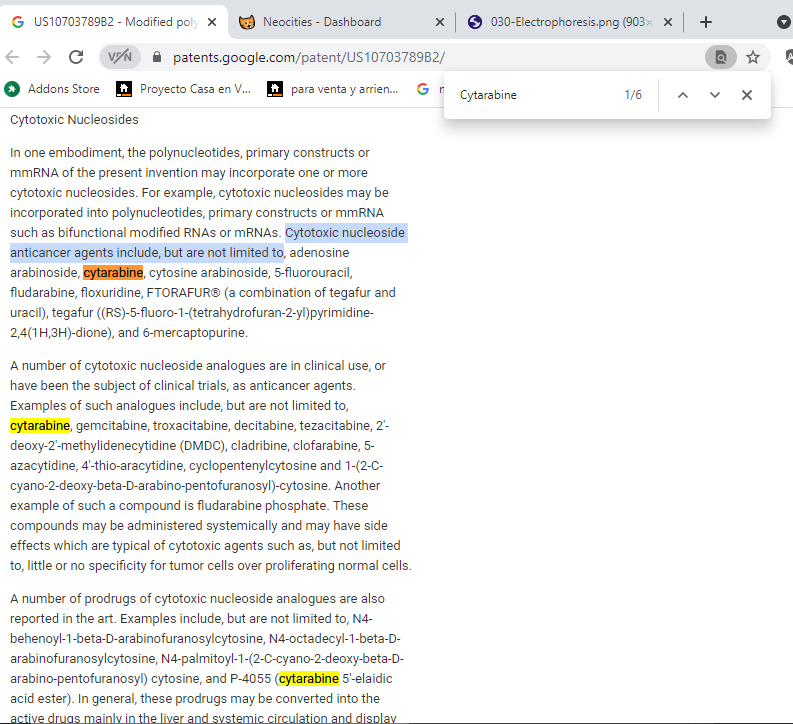This screenshot has height=724, width=793.
Task: Open a new tab with plus button
Action: pyautogui.click(x=706, y=22)
